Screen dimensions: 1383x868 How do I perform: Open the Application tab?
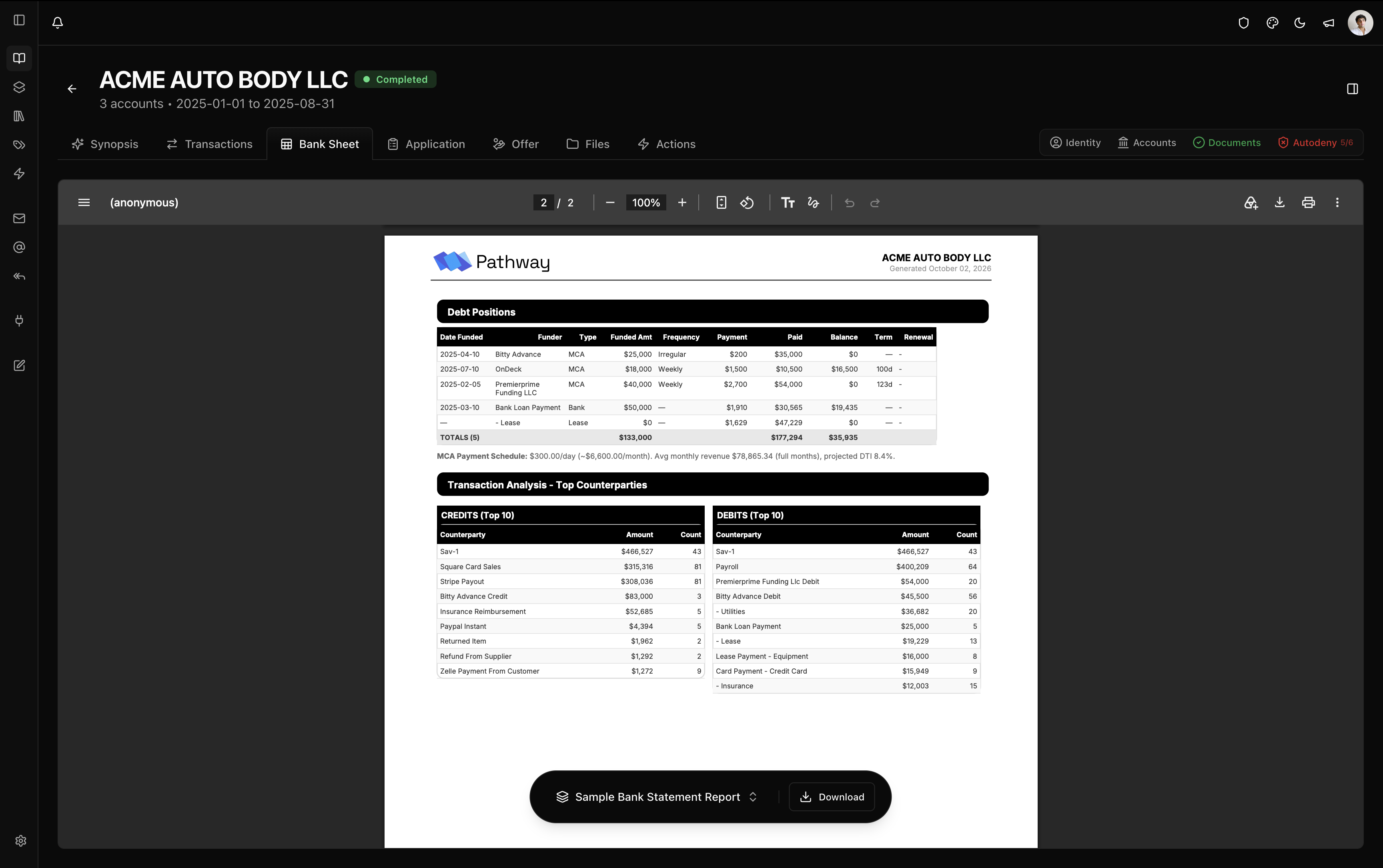[425, 144]
